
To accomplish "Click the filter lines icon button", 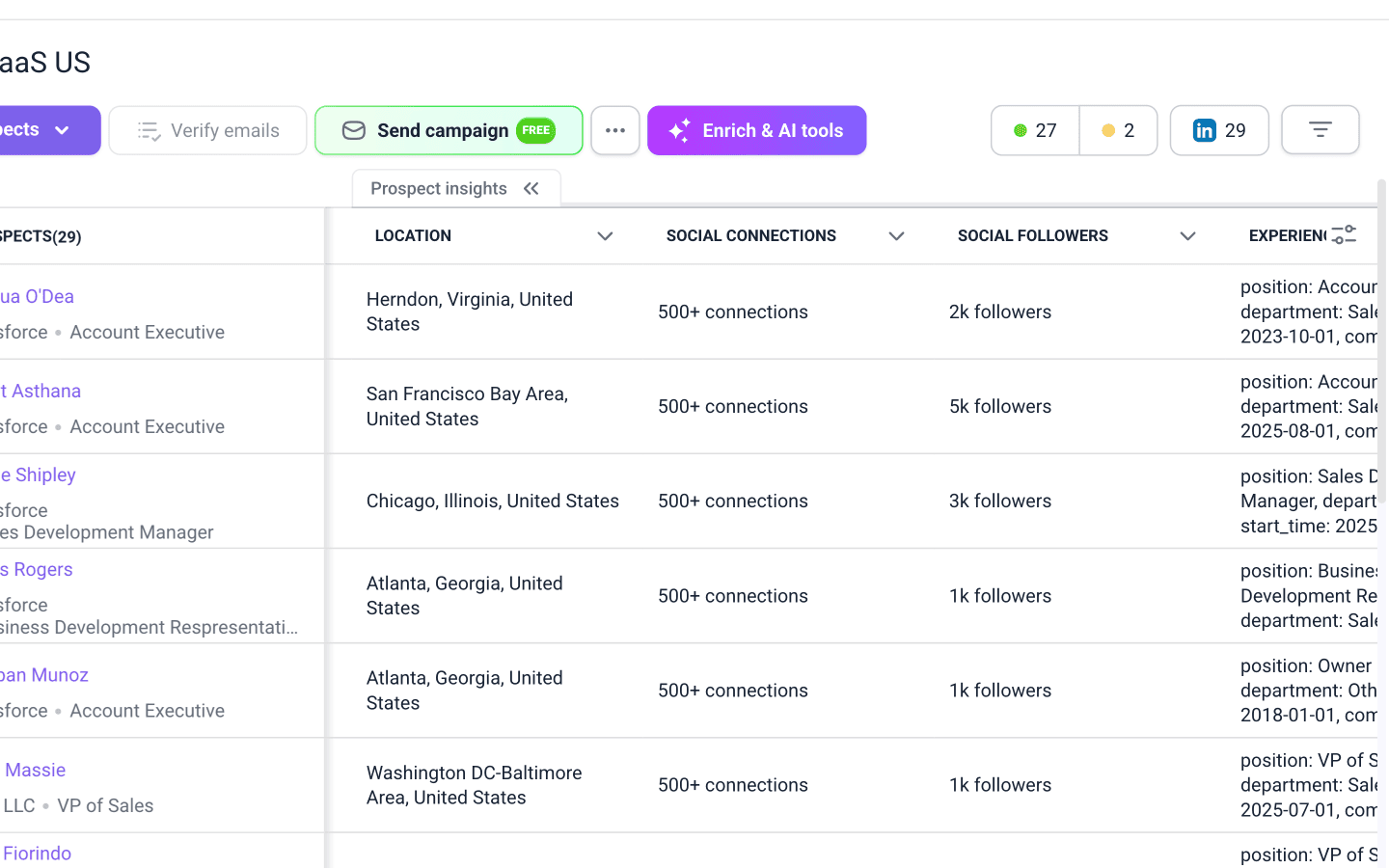I will pos(1320,129).
